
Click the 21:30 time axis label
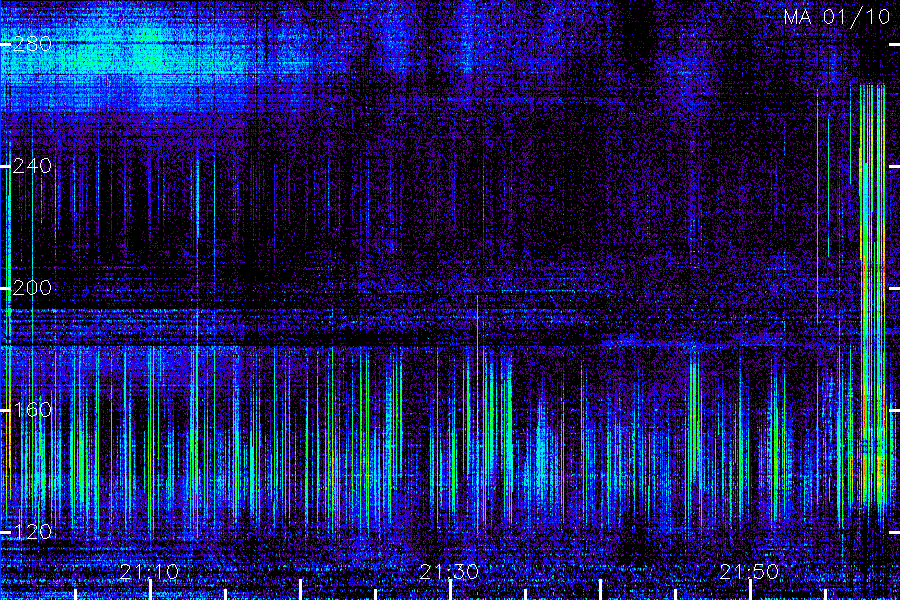pos(449,572)
